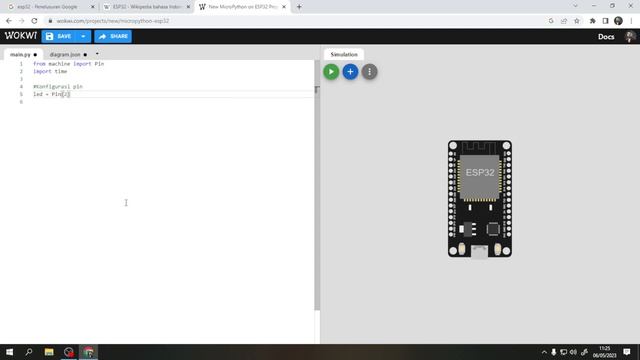Open the network tray icon
Image resolution: width=640 pixels, height=360 pixels.
[564, 352]
